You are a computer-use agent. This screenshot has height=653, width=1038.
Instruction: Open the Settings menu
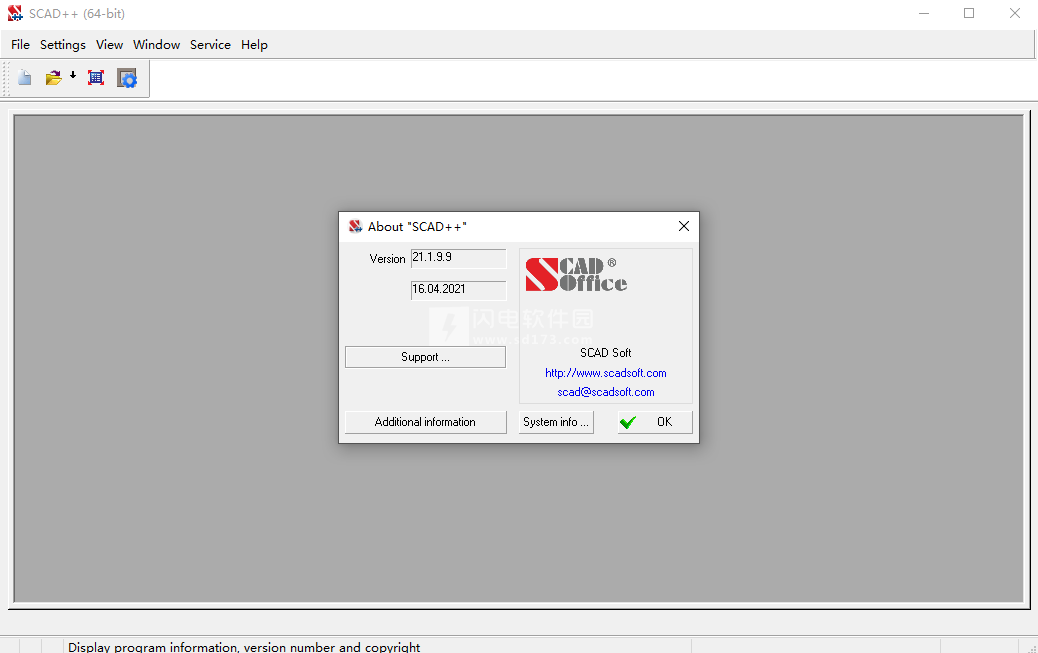[x=63, y=44]
